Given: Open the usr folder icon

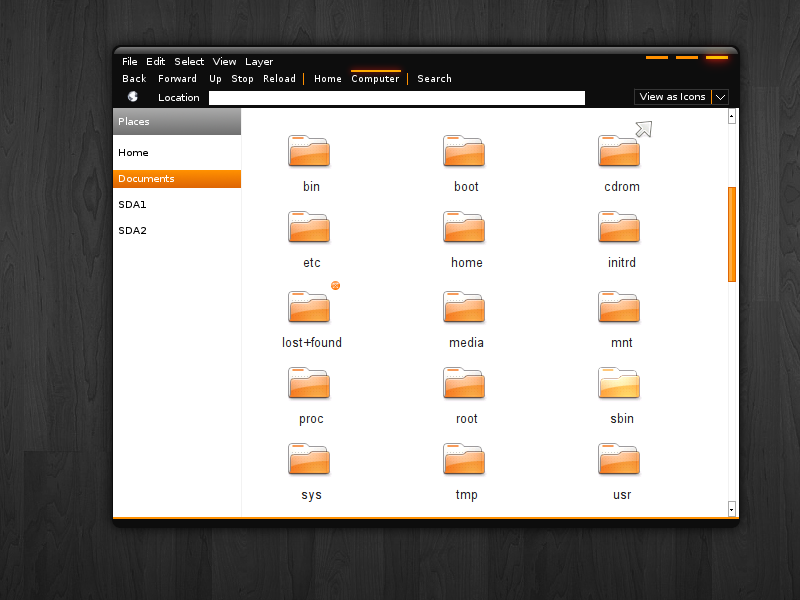Looking at the screenshot, I should point(619,459).
